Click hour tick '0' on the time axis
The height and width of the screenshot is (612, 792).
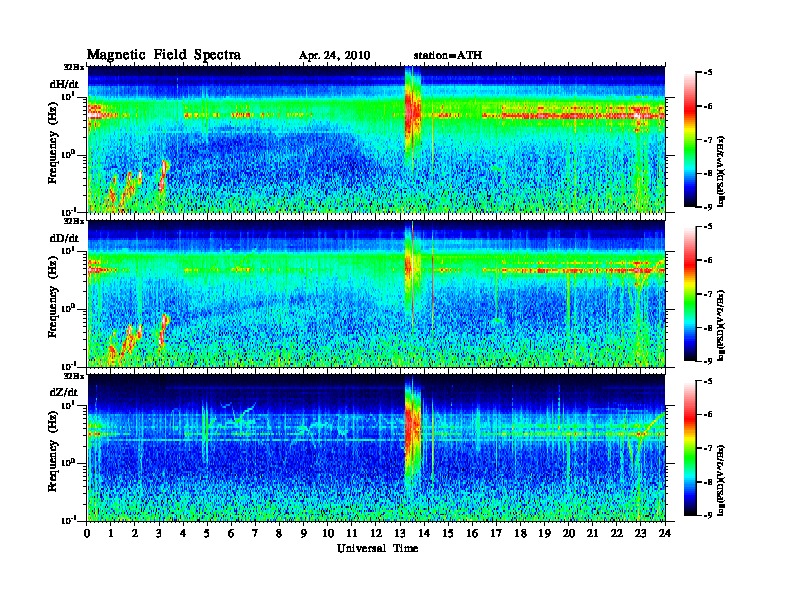tap(87, 534)
